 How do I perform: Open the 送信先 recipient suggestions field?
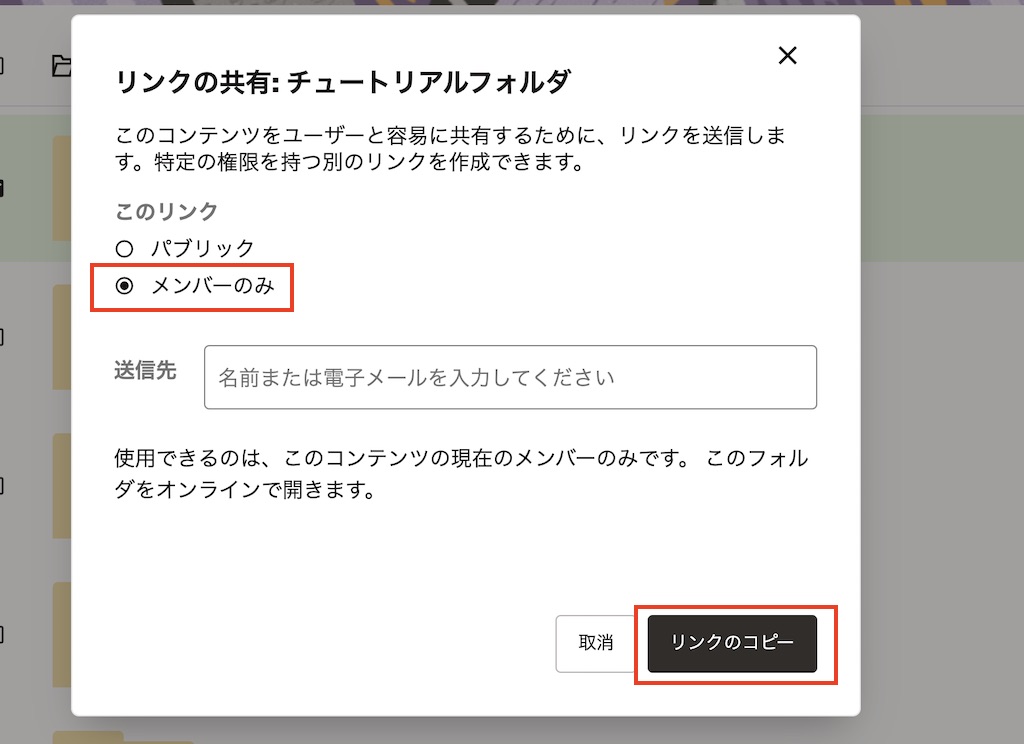(510, 377)
